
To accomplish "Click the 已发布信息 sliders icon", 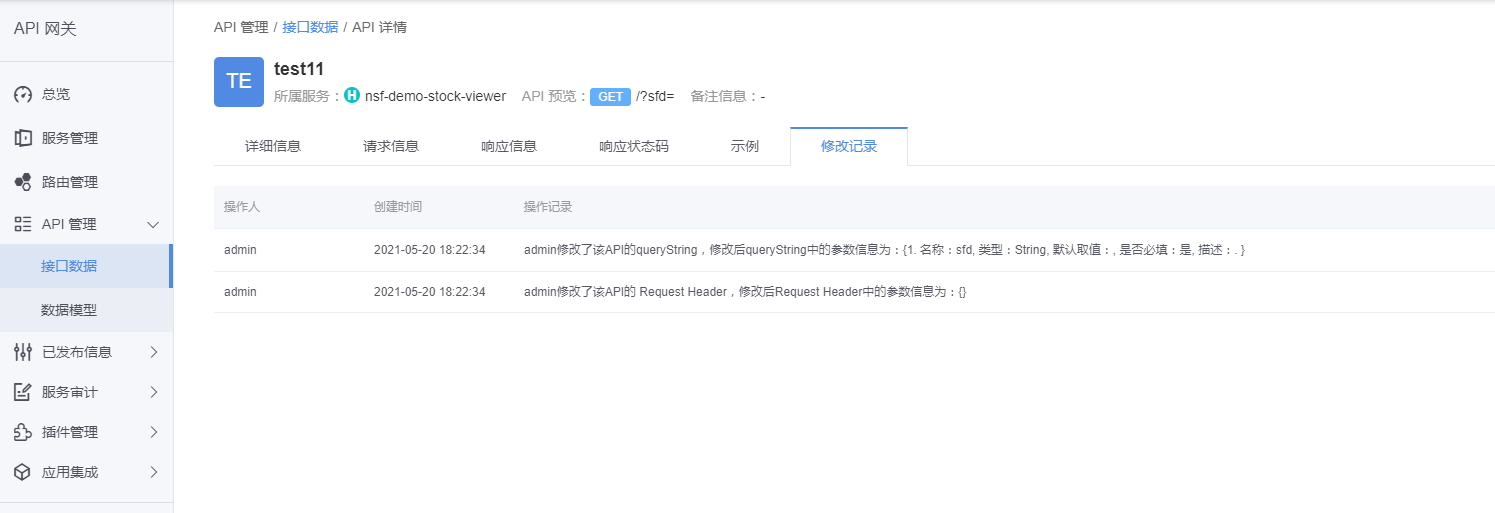I will (23, 352).
